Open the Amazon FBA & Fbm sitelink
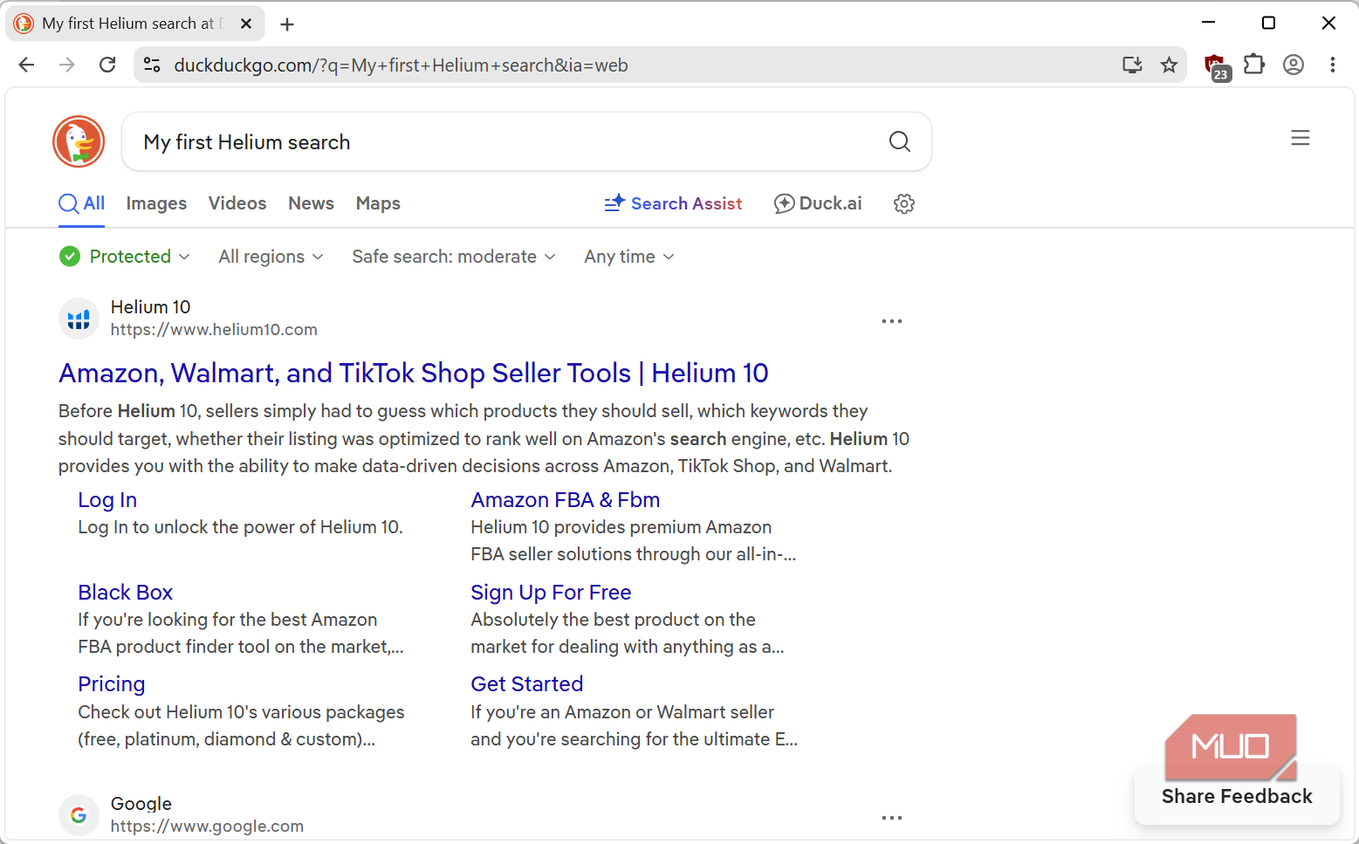 coord(565,500)
